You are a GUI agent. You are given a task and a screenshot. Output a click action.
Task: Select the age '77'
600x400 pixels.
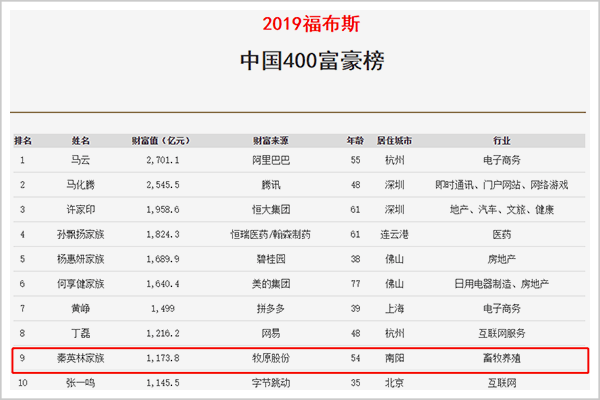coord(355,284)
